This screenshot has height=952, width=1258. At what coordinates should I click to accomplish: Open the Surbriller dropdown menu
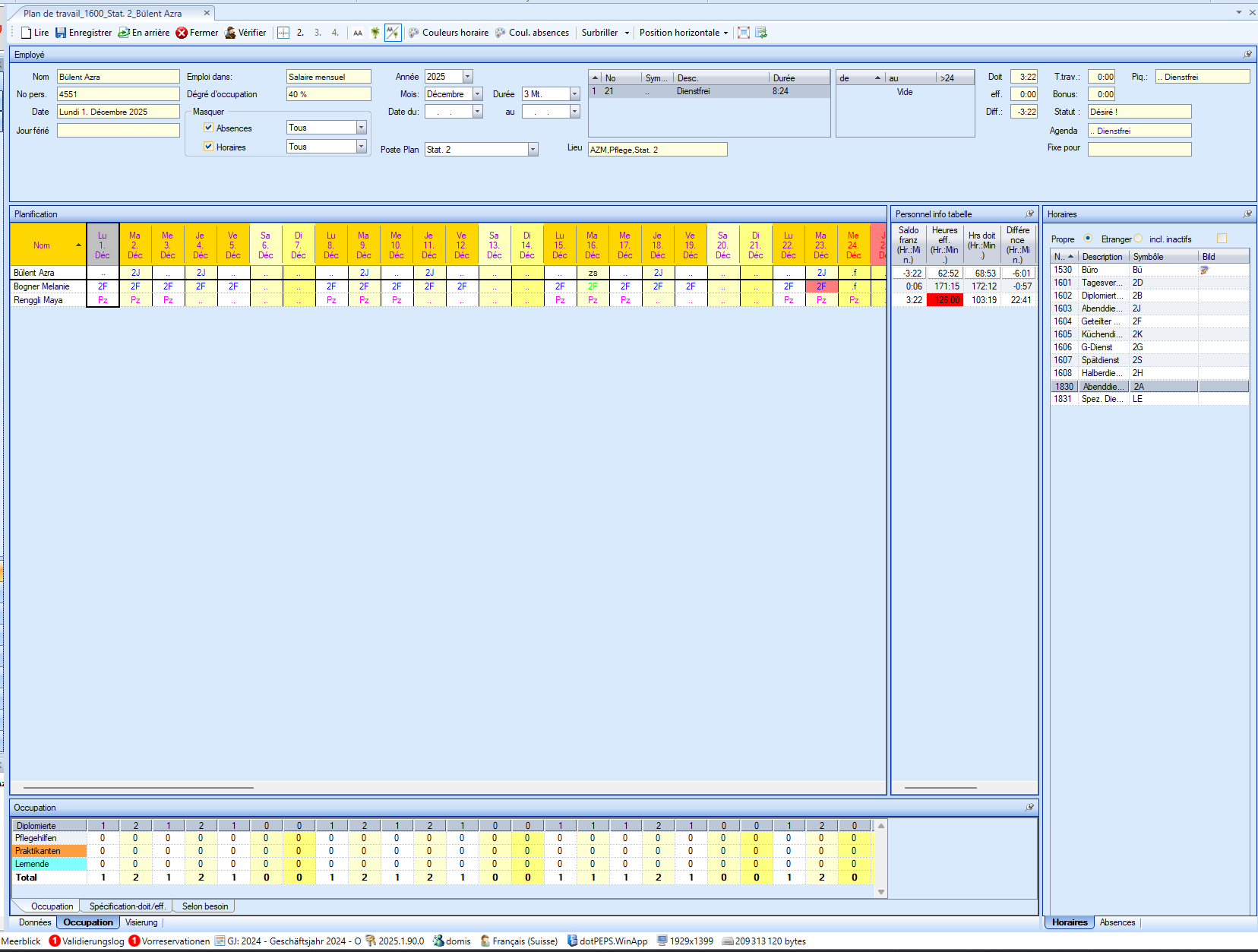click(627, 33)
